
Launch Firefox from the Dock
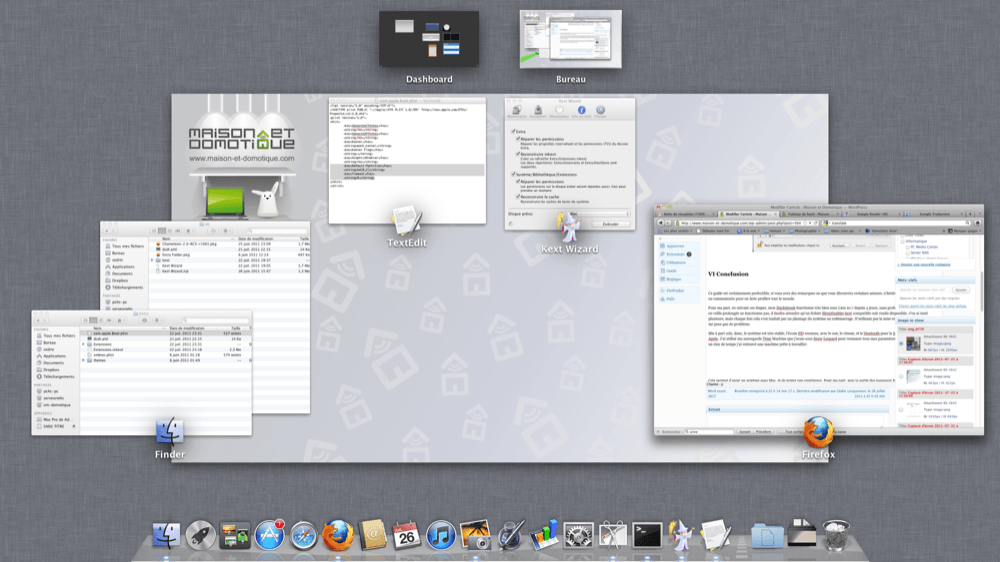[x=338, y=535]
